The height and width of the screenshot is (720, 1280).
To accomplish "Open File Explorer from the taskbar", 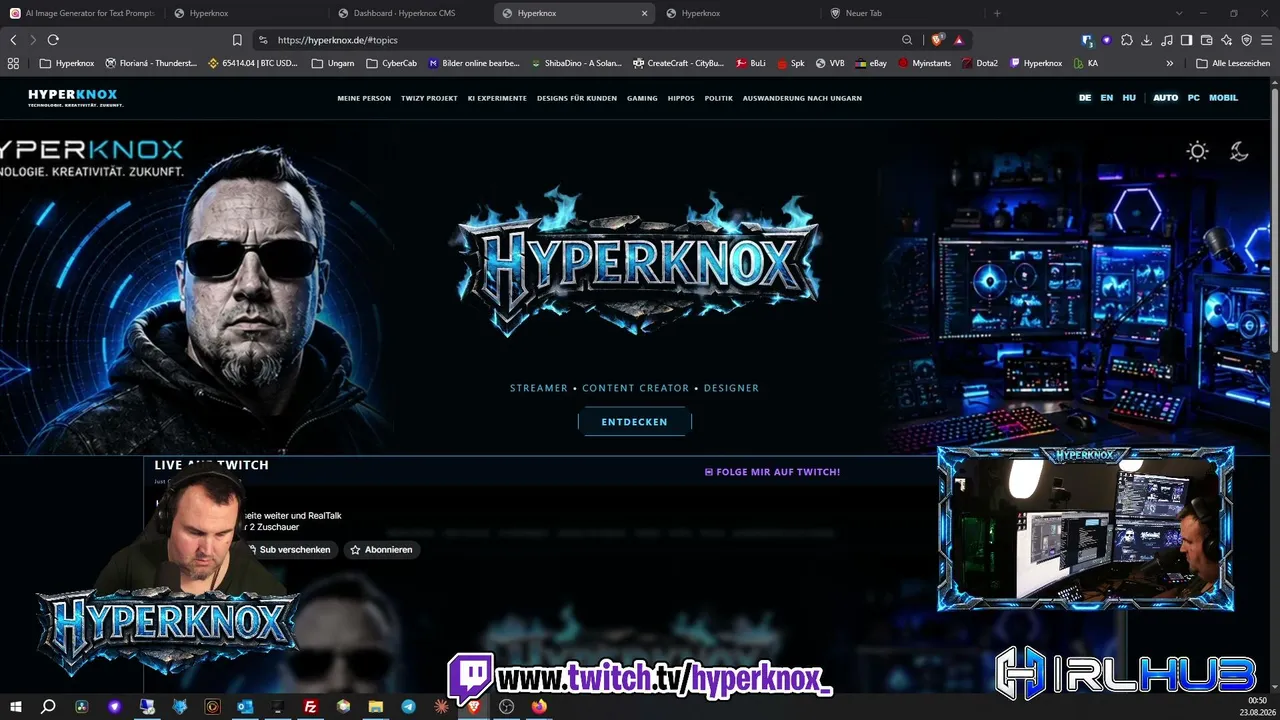I will click(x=376, y=706).
